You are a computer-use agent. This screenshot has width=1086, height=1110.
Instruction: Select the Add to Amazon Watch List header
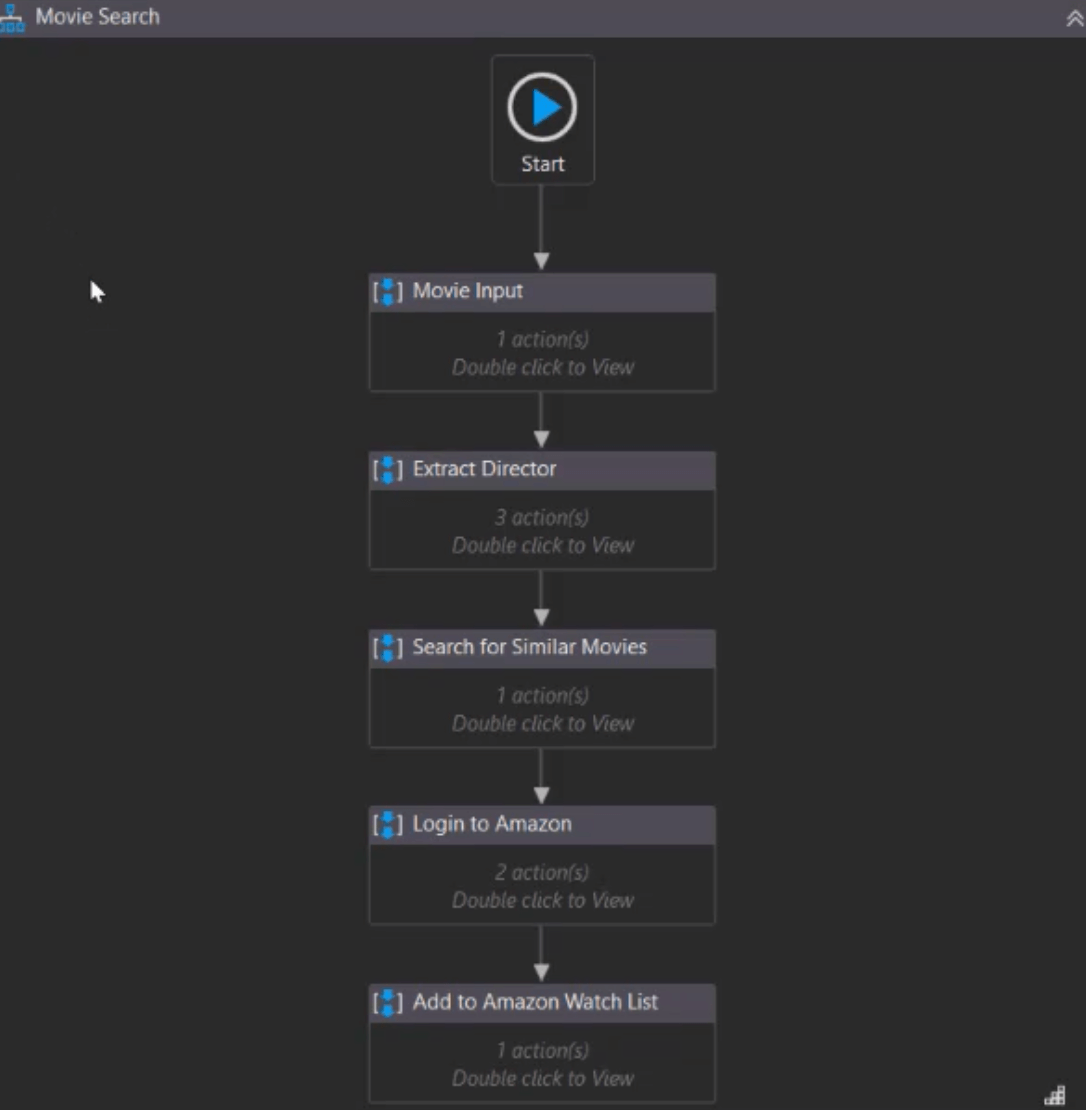[x=542, y=1003]
